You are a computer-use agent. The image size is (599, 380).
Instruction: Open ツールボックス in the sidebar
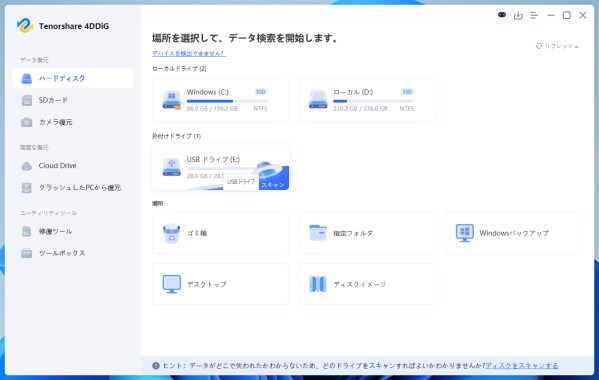(x=73, y=253)
